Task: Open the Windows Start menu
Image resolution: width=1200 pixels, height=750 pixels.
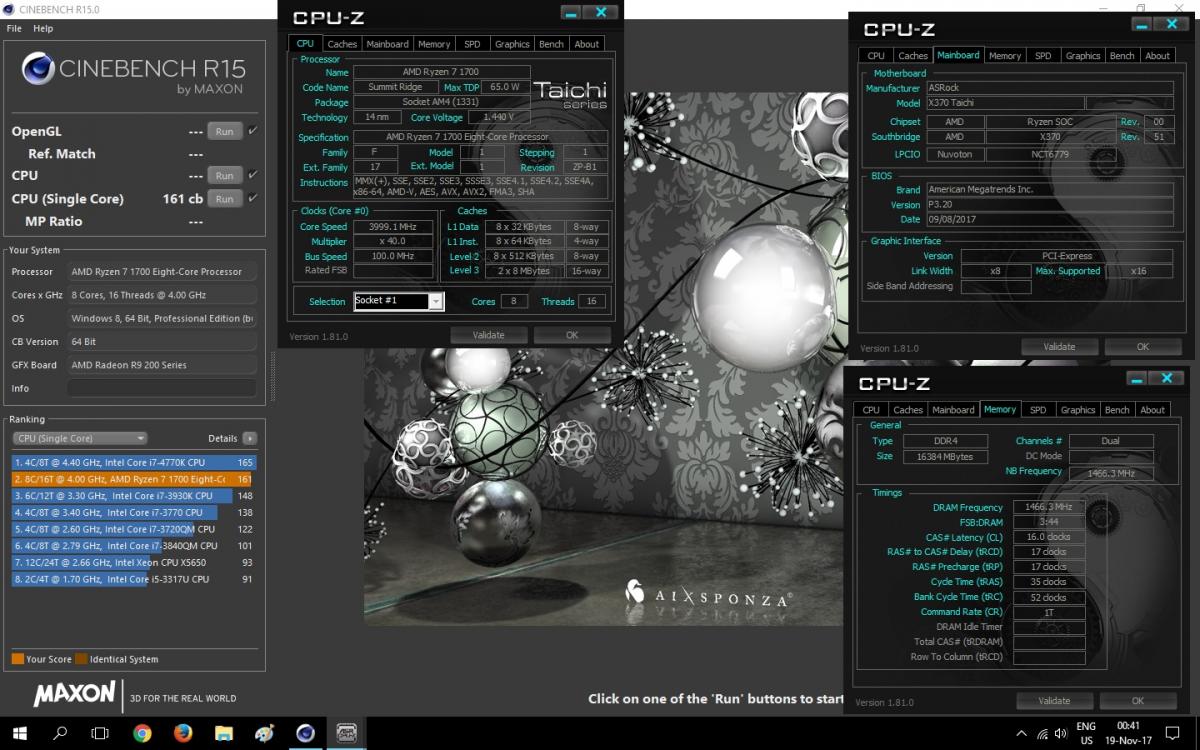Action: pyautogui.click(x=19, y=733)
